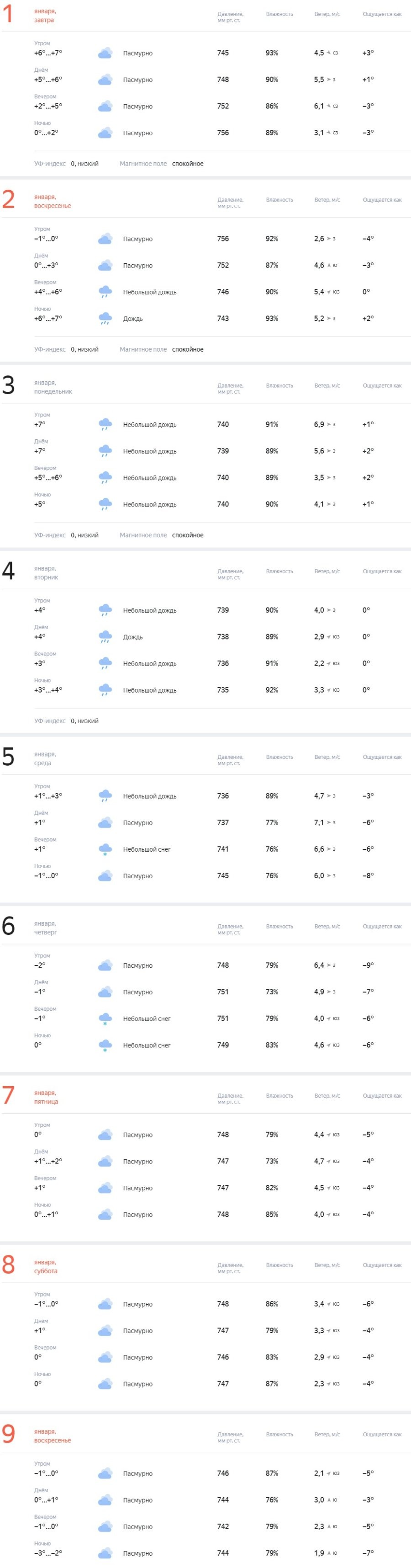
Task: Click the "УФ-индекс" label under January 1
Action: tap(50, 164)
